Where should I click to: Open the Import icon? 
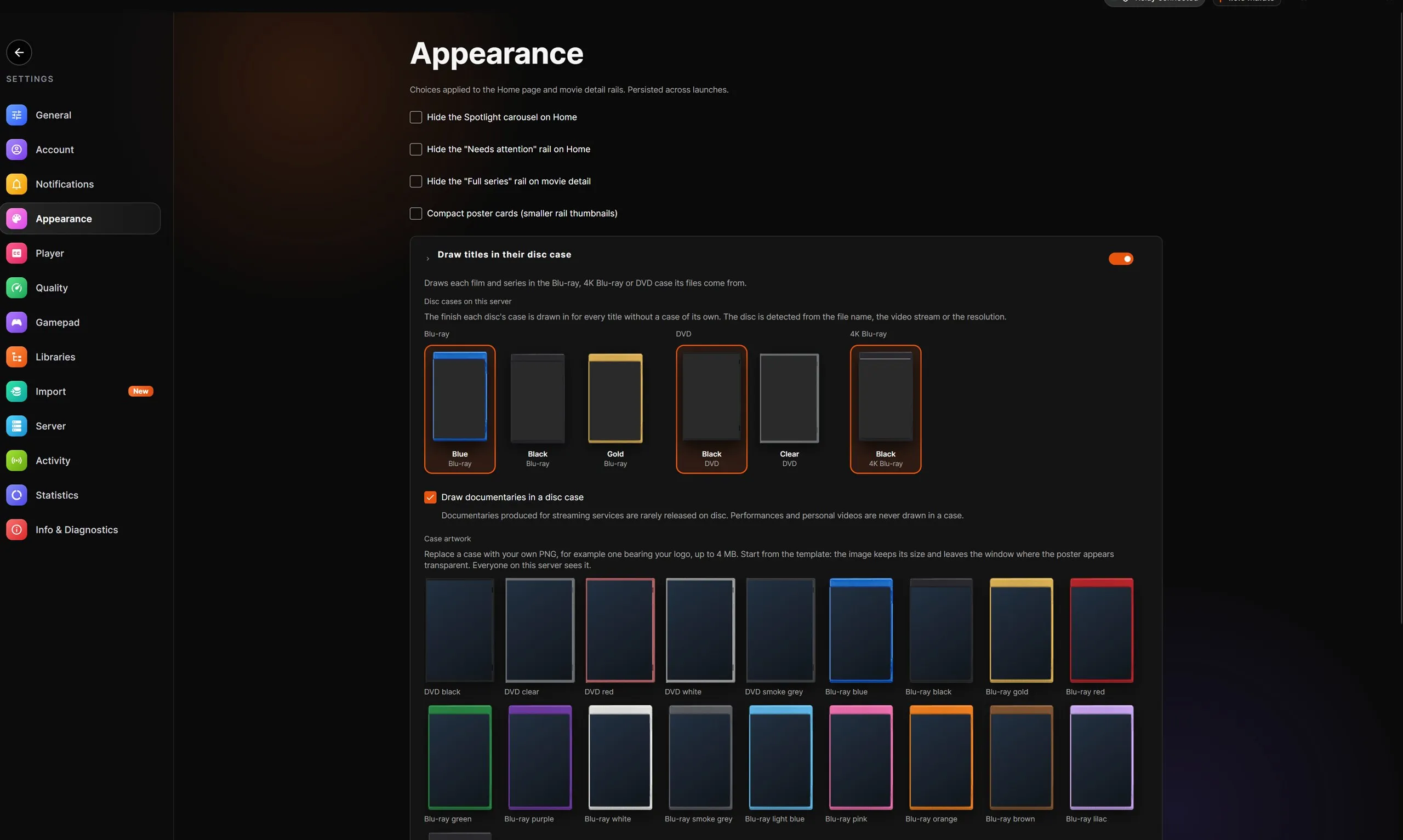pos(16,391)
